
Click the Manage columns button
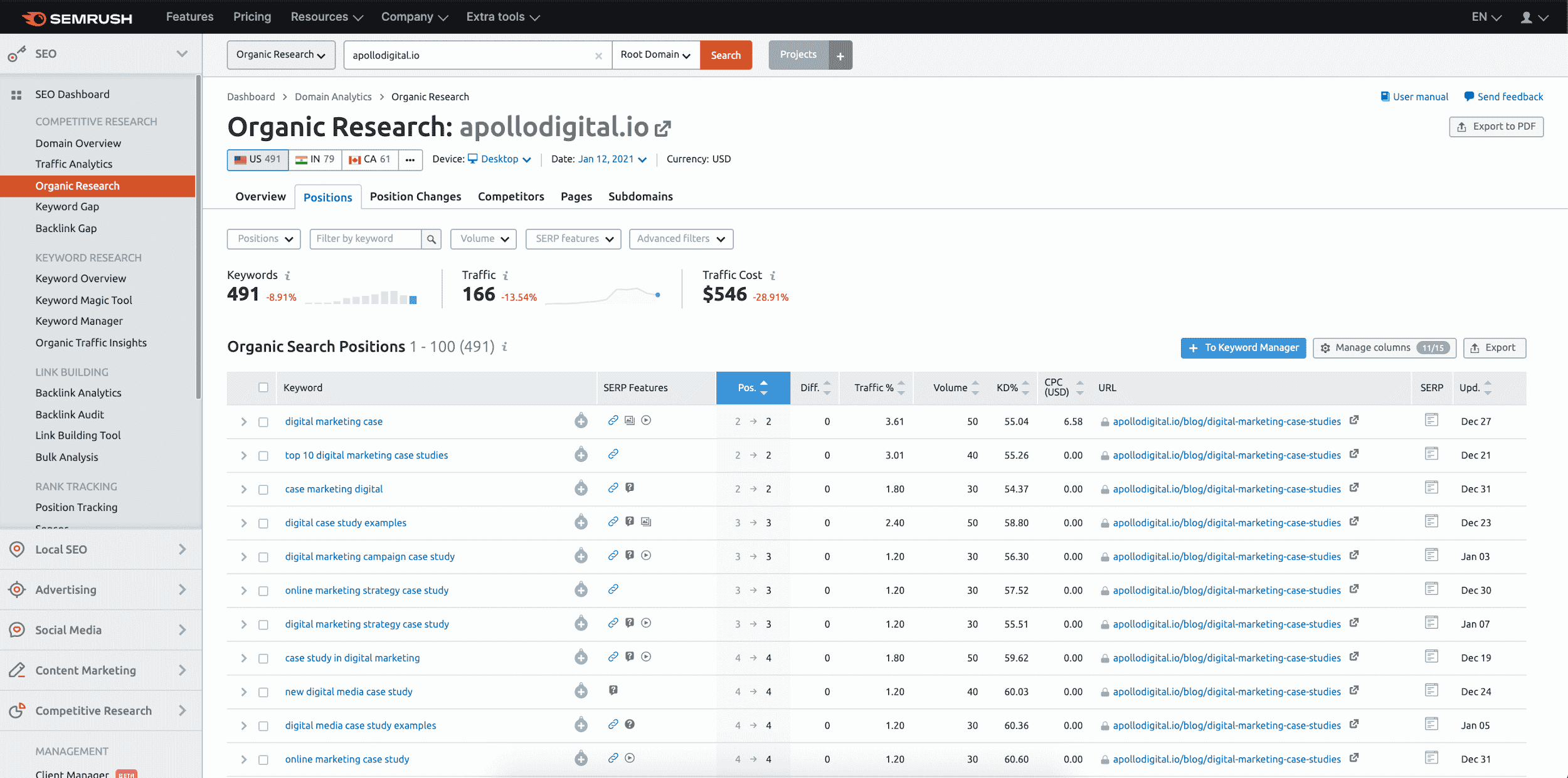[1384, 348]
